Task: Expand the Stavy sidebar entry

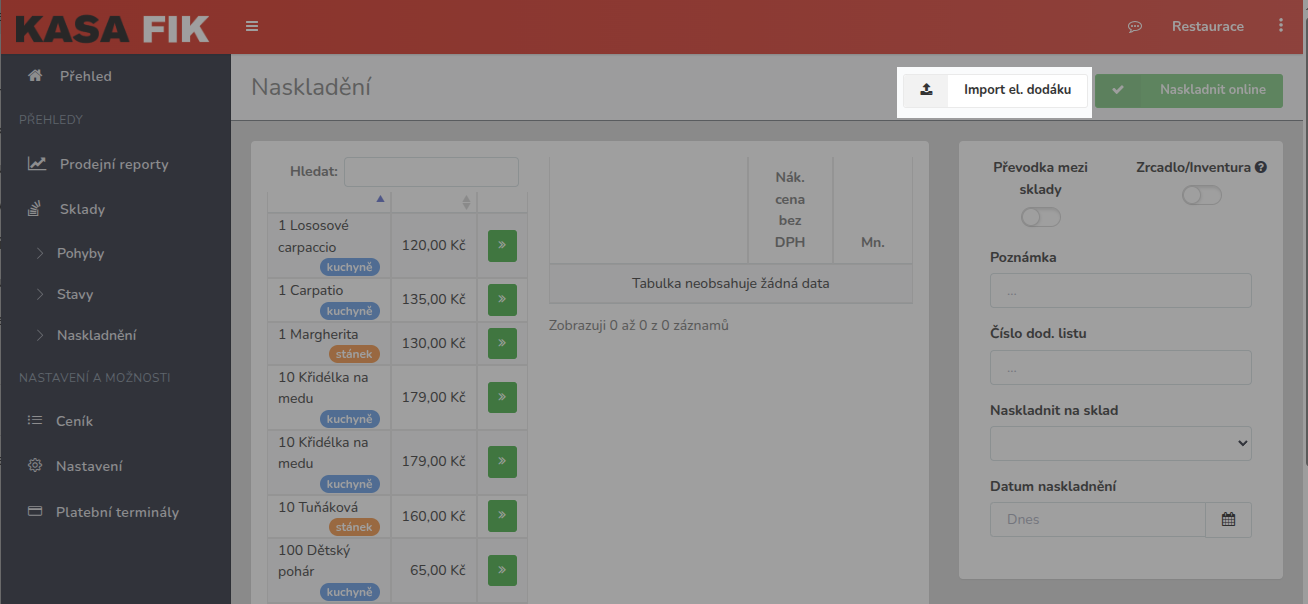Action: [75, 294]
